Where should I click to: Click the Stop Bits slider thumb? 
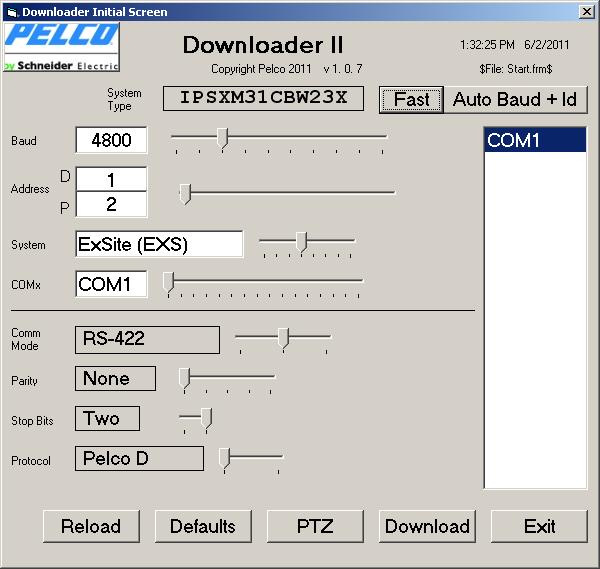click(206, 418)
